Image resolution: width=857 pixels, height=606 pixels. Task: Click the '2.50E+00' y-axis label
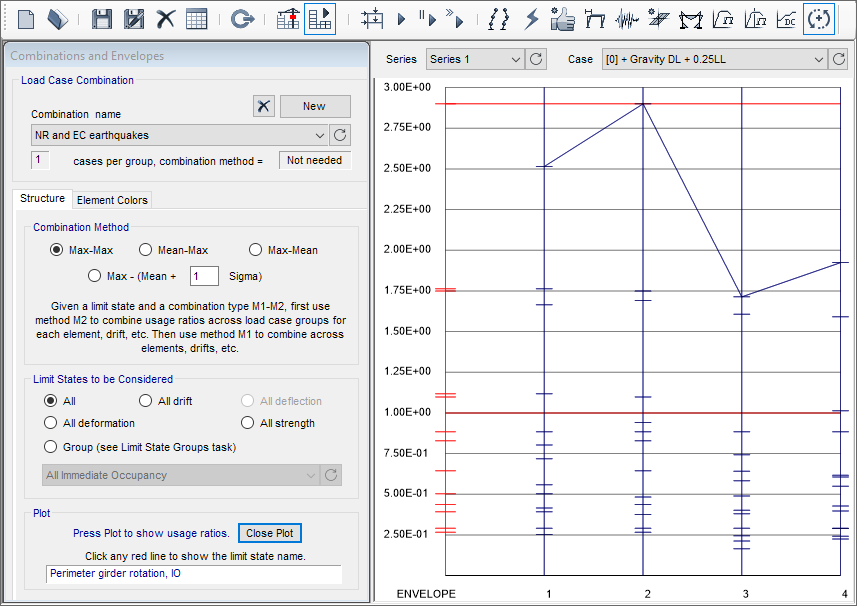[407, 168]
